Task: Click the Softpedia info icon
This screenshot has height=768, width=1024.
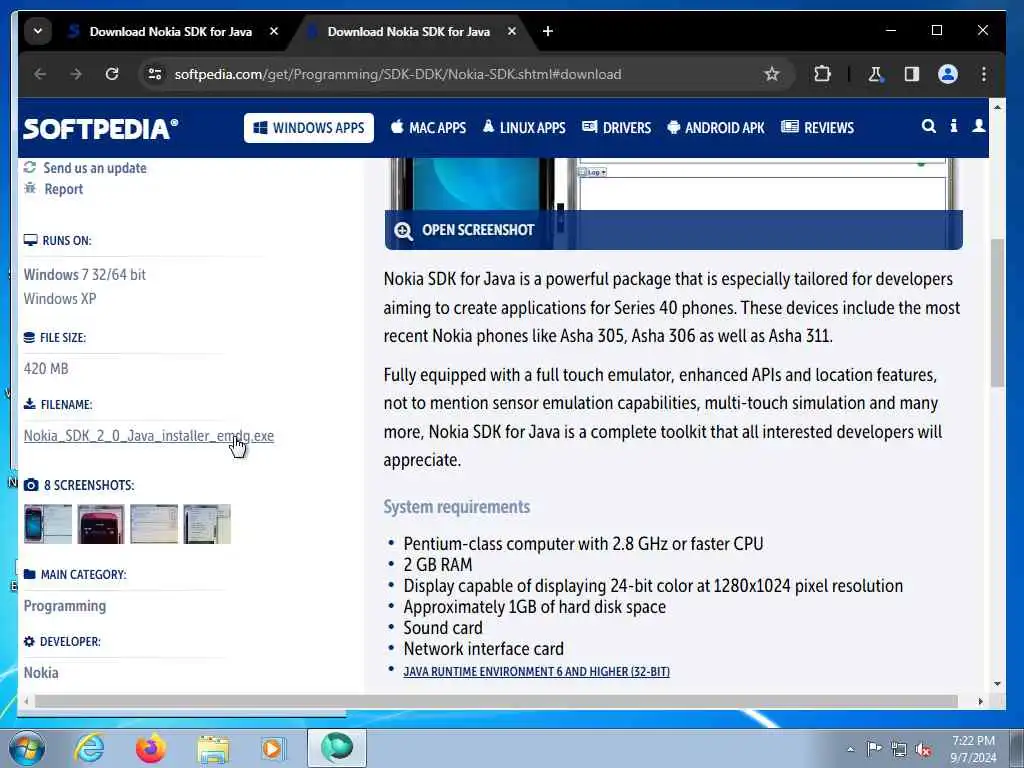Action: [953, 126]
